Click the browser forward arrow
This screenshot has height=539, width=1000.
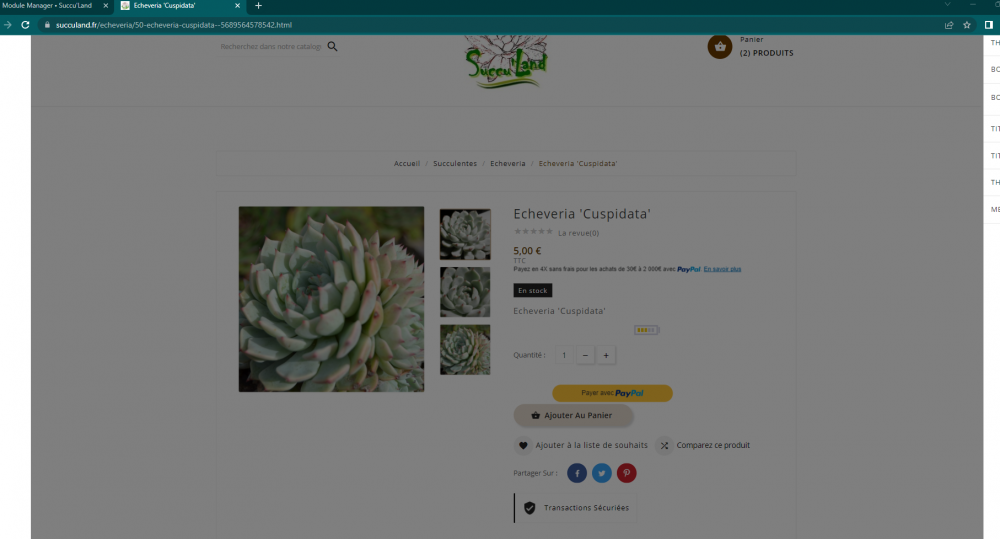click(x=8, y=25)
